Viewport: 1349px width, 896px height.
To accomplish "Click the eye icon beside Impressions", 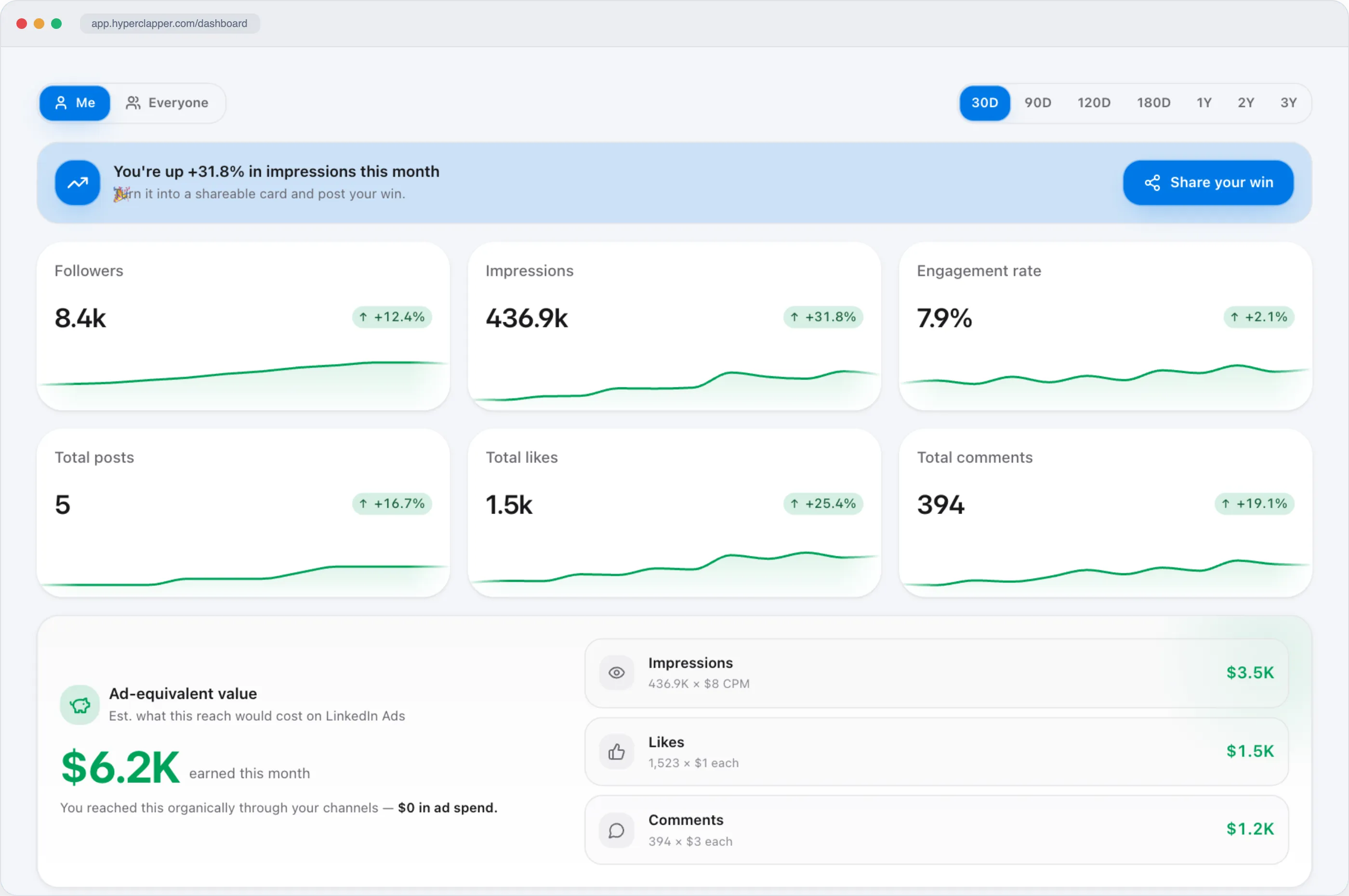I will click(617, 672).
